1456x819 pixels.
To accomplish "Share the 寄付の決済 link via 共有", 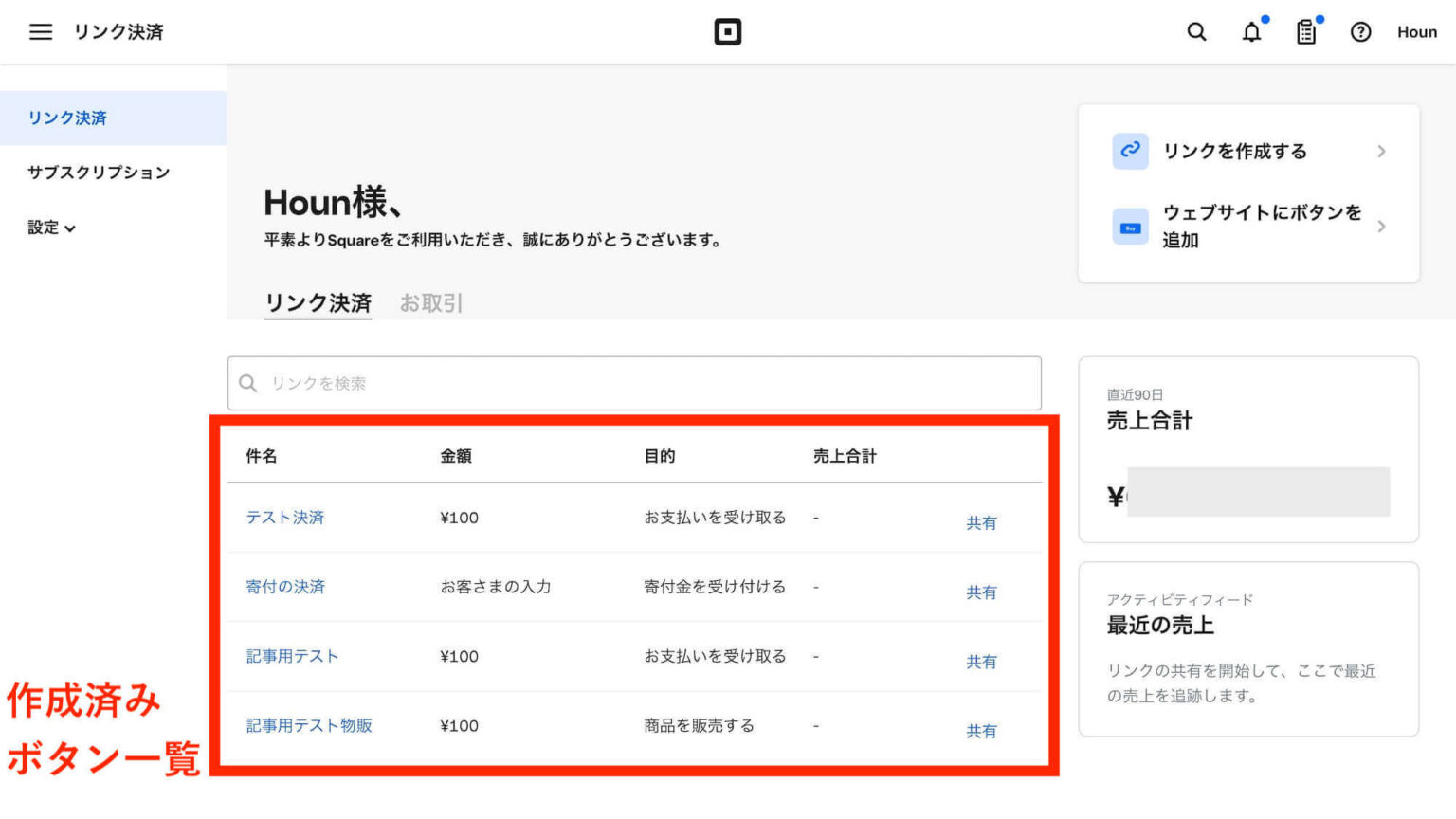I will coord(982,591).
